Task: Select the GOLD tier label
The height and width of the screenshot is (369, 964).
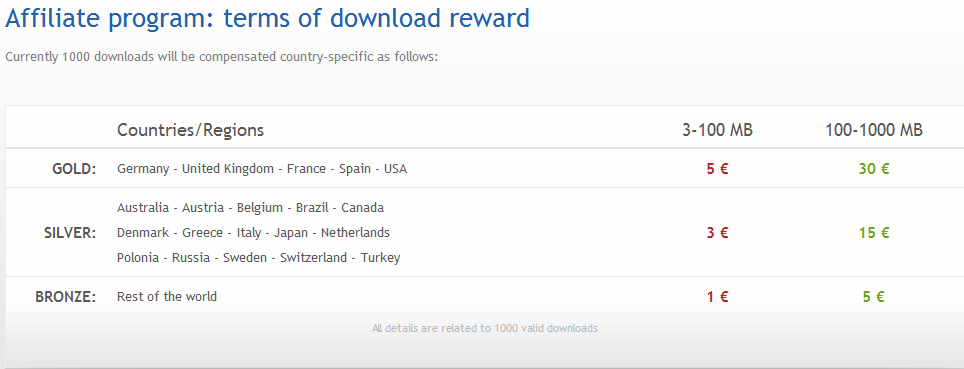Action: [74, 169]
